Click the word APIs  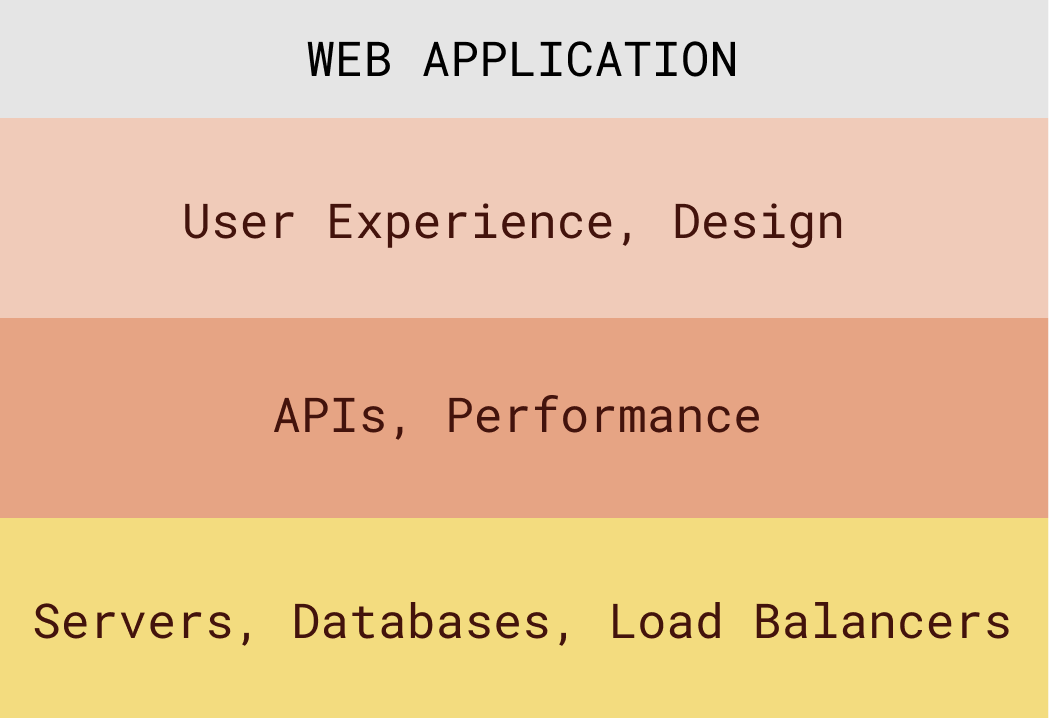click(x=330, y=416)
